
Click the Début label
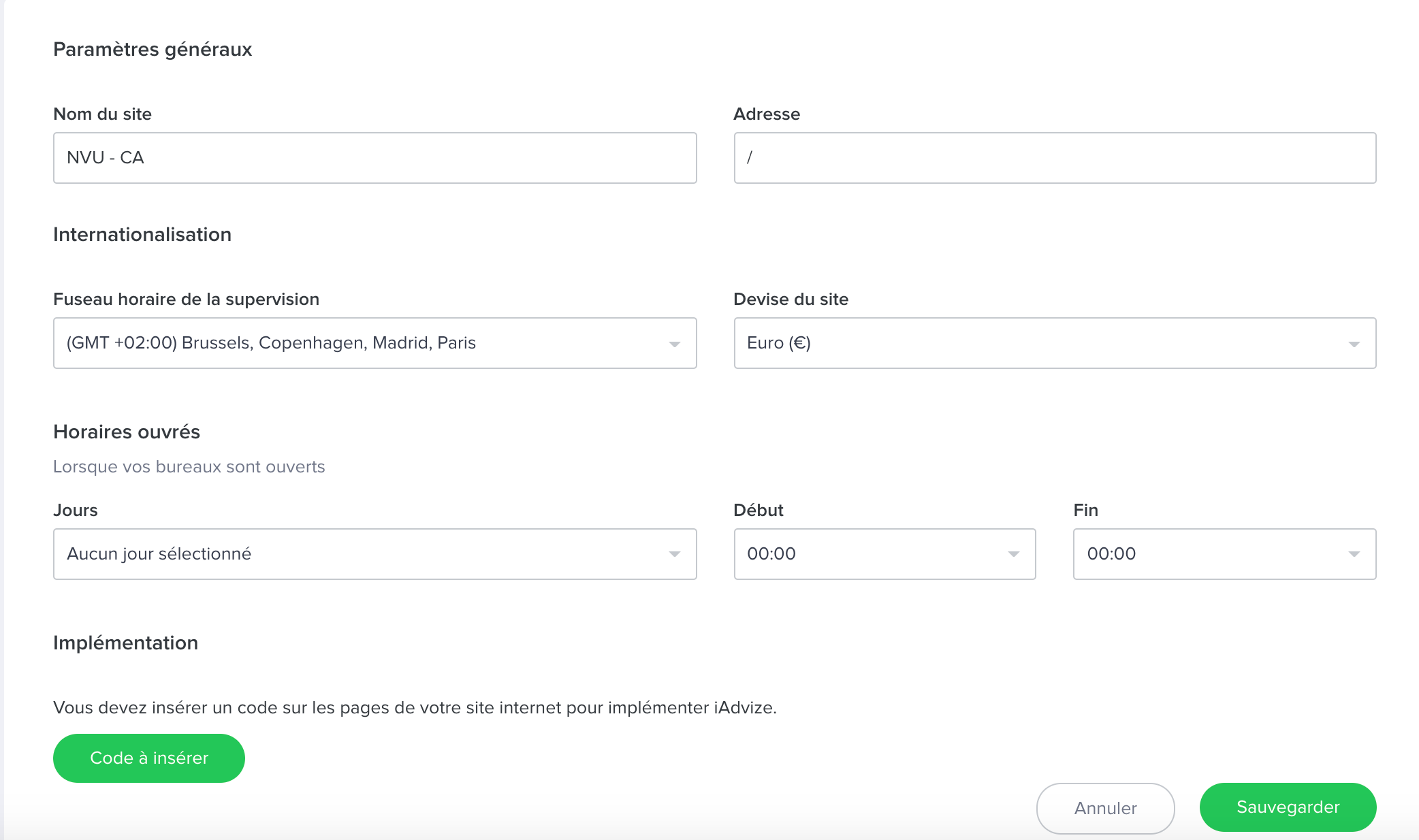[x=759, y=511]
